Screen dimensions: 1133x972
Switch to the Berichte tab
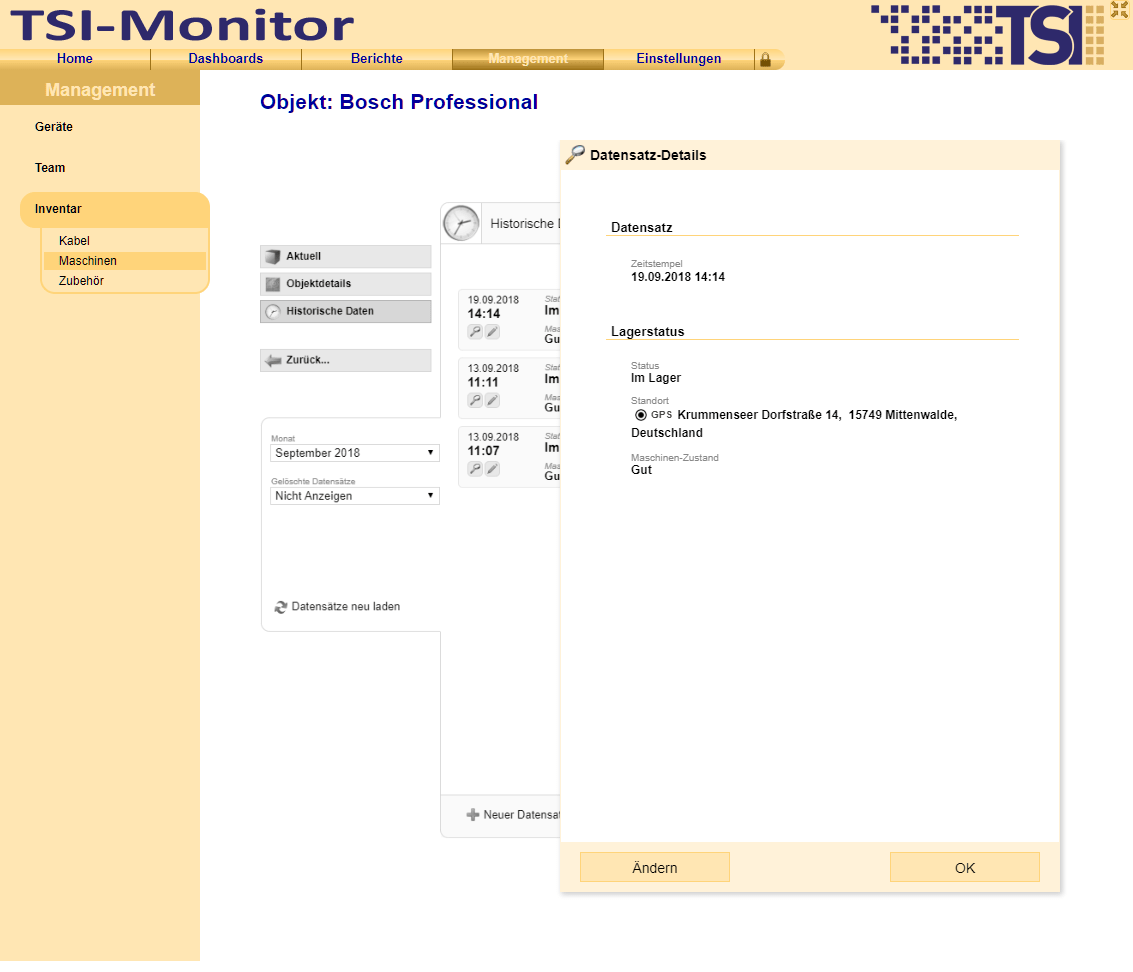[x=376, y=59]
